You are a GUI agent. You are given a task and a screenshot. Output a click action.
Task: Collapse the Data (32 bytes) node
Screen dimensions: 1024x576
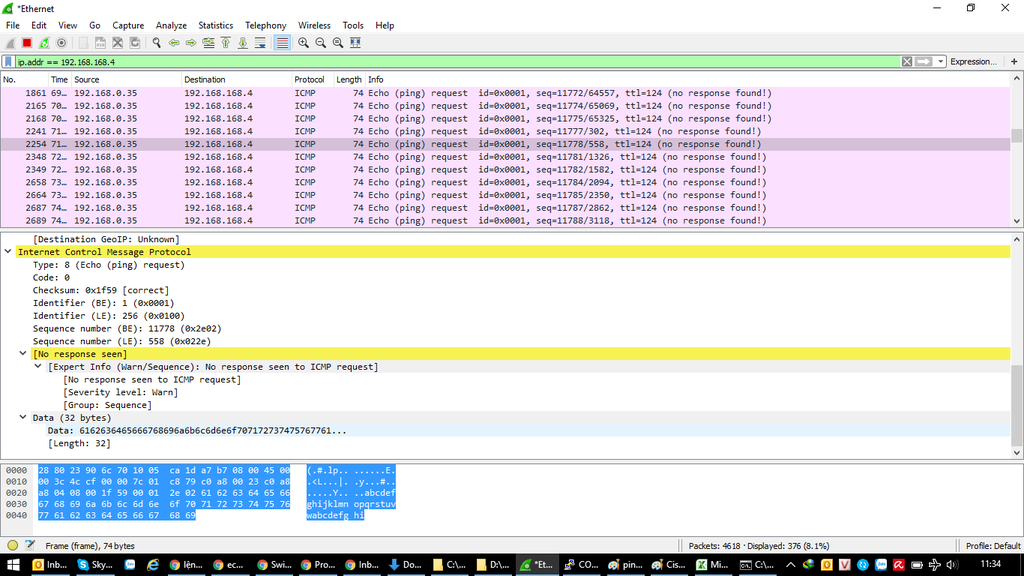click(x=23, y=418)
